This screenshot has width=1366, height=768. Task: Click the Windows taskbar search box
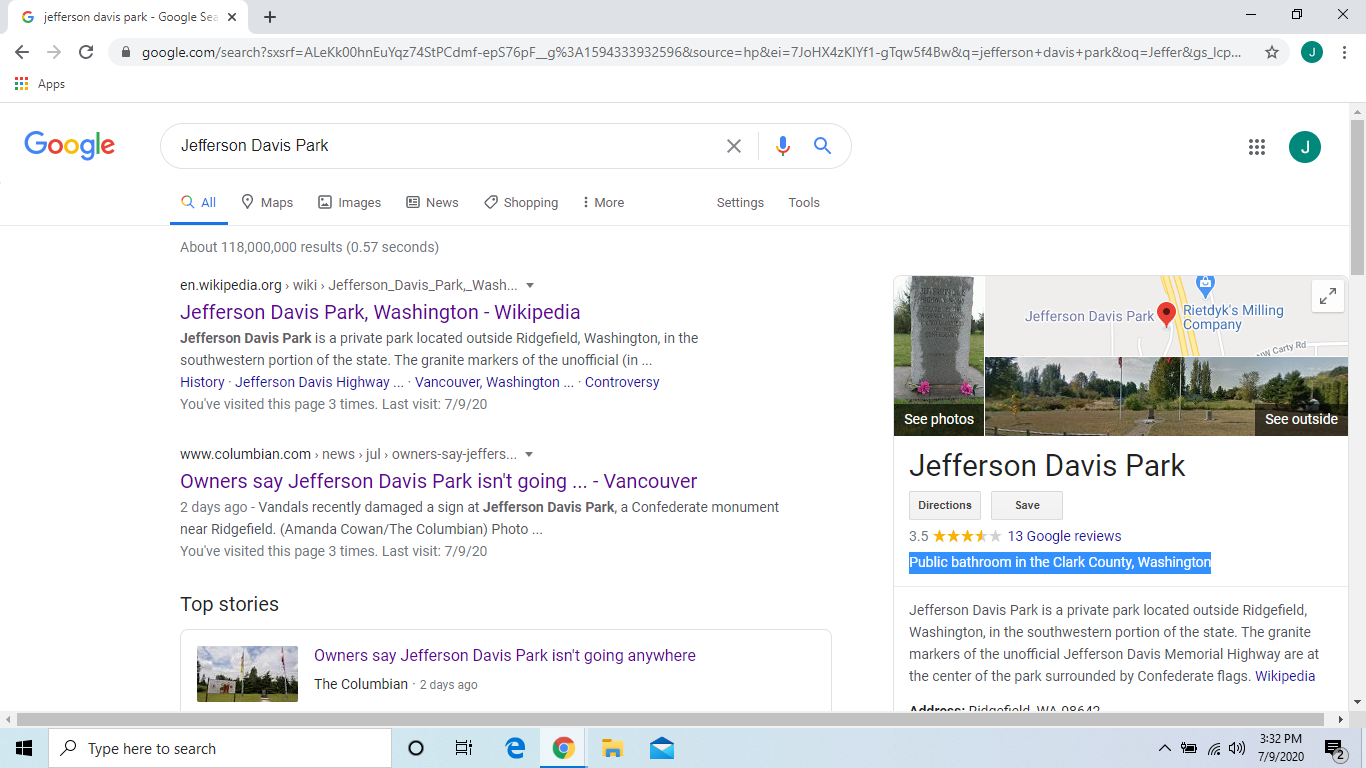click(x=219, y=748)
